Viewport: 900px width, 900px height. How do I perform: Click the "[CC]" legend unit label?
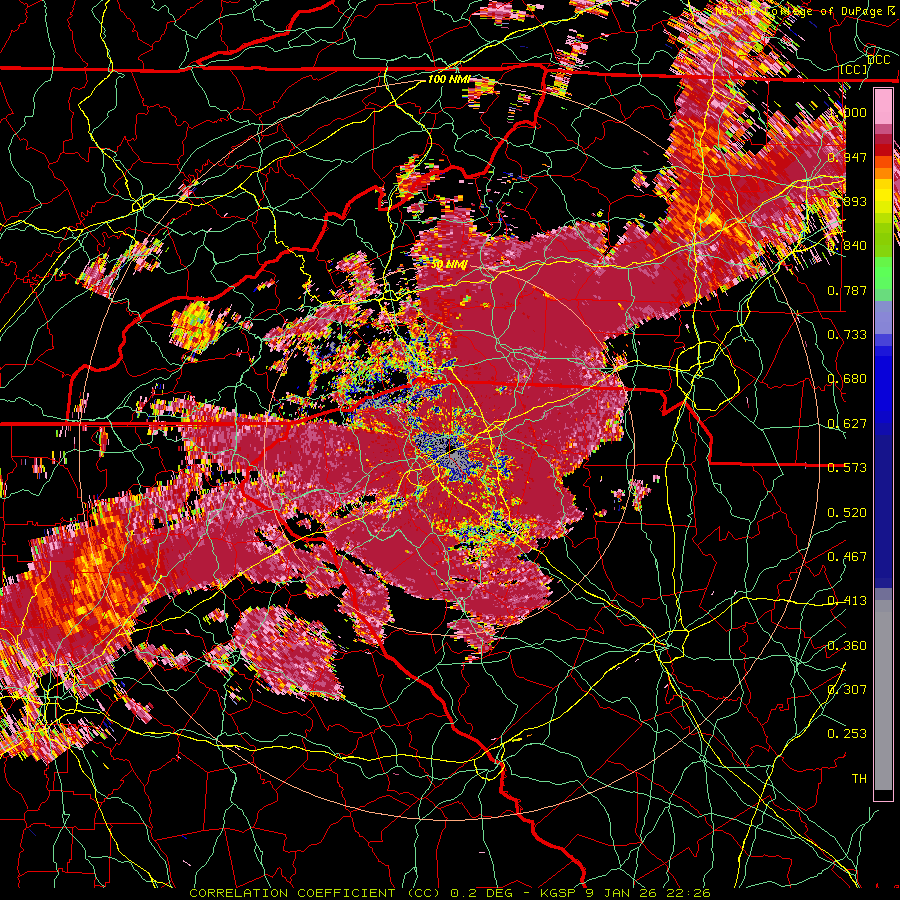[x=854, y=69]
